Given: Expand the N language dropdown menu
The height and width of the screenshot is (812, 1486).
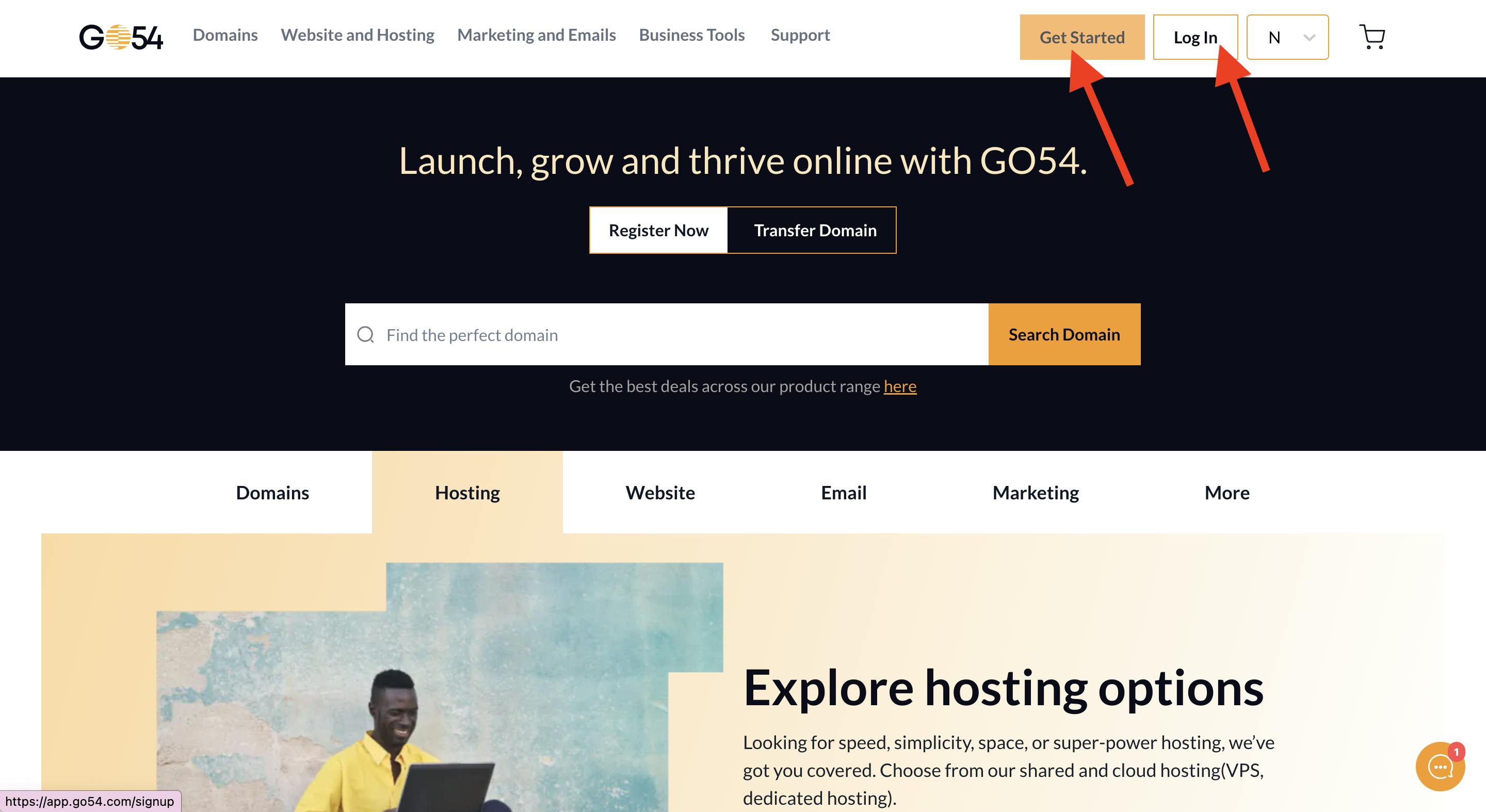Looking at the screenshot, I should (1288, 37).
